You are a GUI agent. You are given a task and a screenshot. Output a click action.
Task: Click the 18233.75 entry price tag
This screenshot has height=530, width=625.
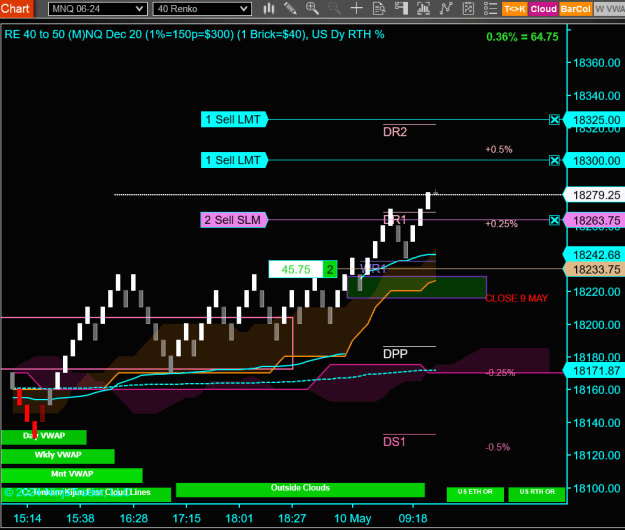coord(594,270)
